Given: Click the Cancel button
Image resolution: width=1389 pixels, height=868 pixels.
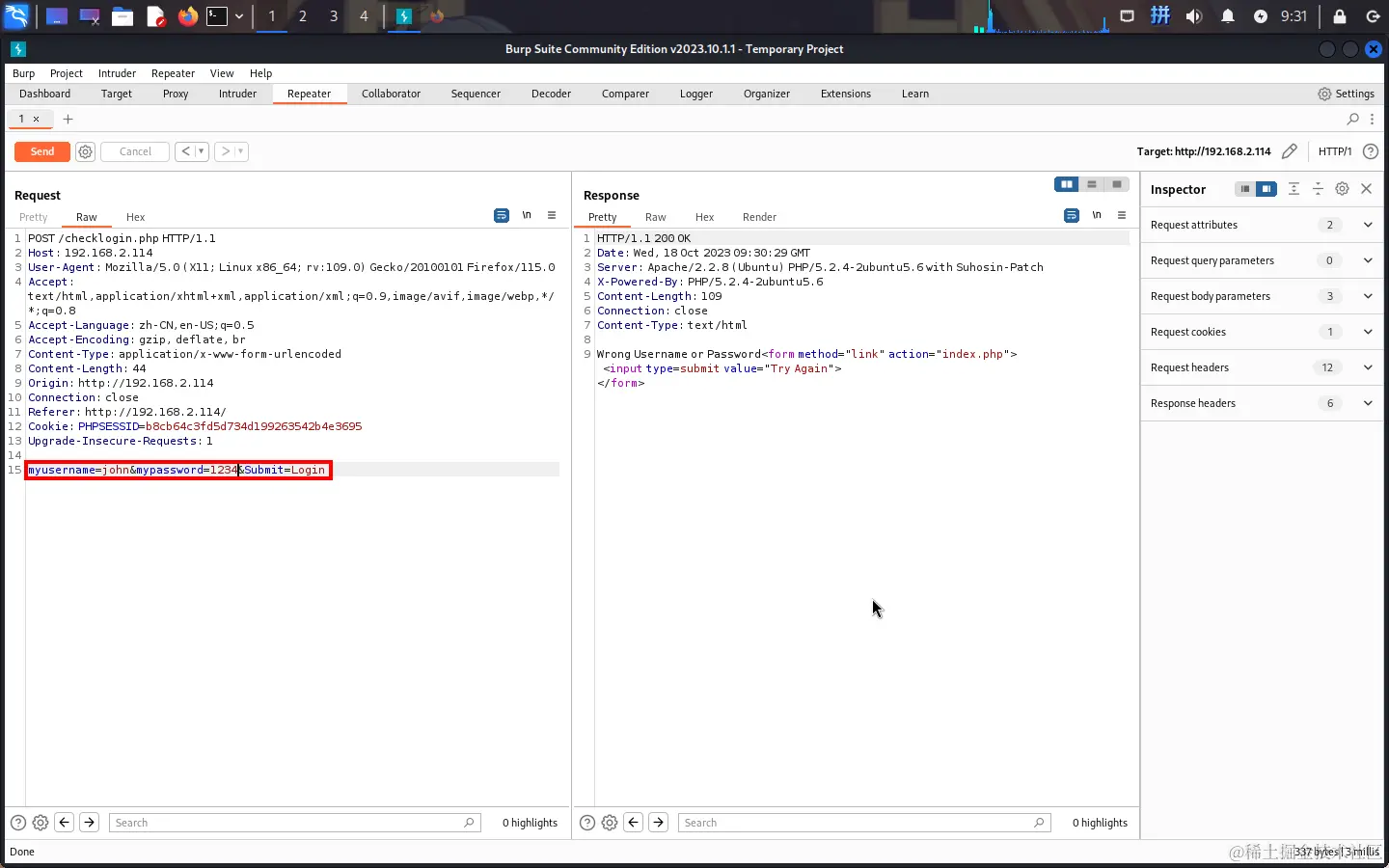Looking at the screenshot, I should pyautogui.click(x=135, y=151).
